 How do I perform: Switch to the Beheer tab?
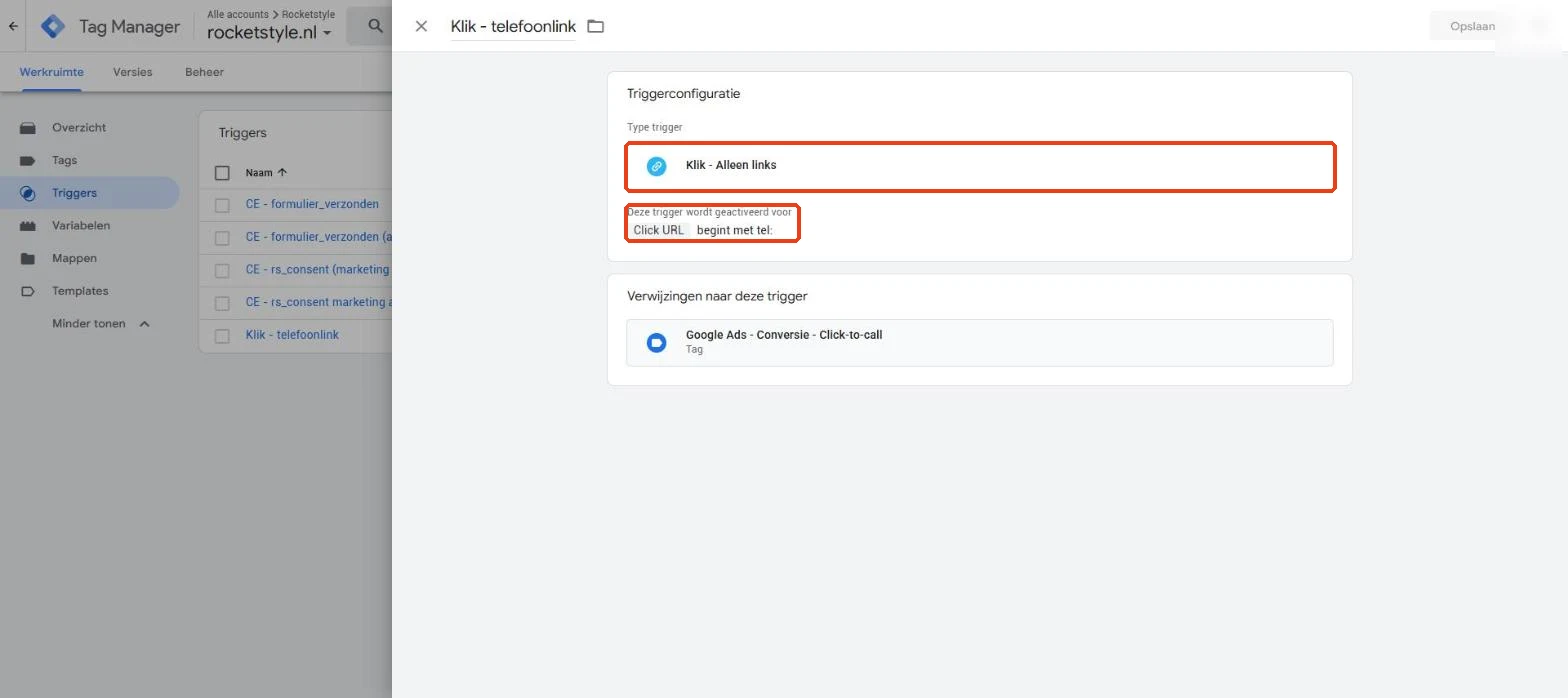coord(204,72)
